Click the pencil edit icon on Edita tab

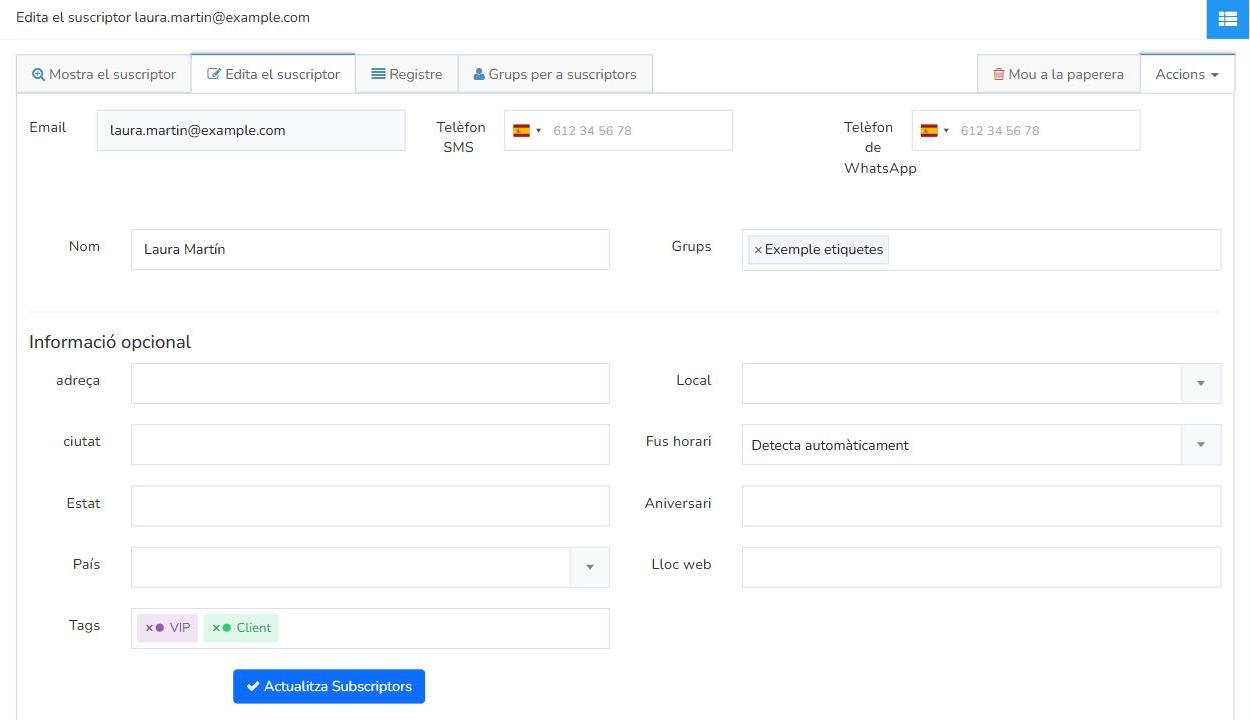coord(213,75)
